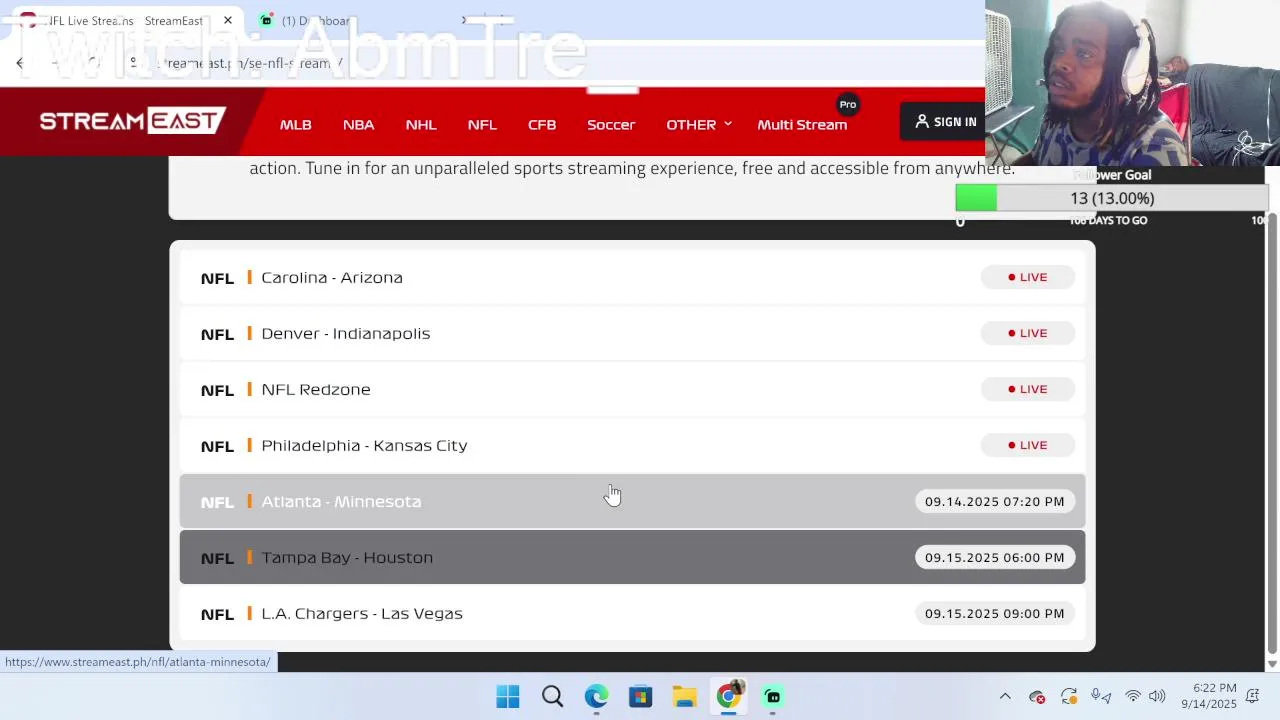
Task: Click the site info icon in address bar
Action: pos(132,62)
